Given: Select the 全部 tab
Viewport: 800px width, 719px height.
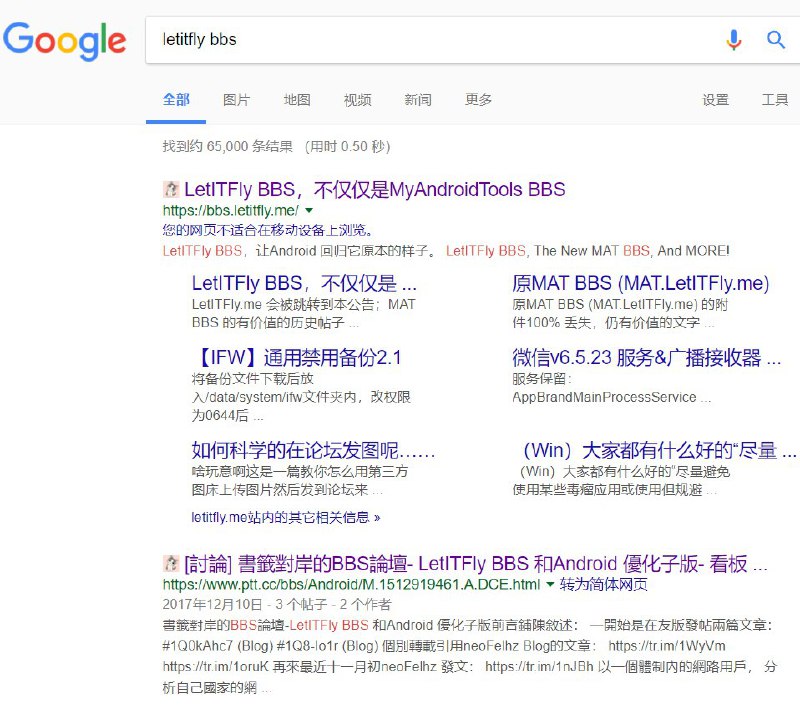Looking at the screenshot, I should tap(176, 100).
